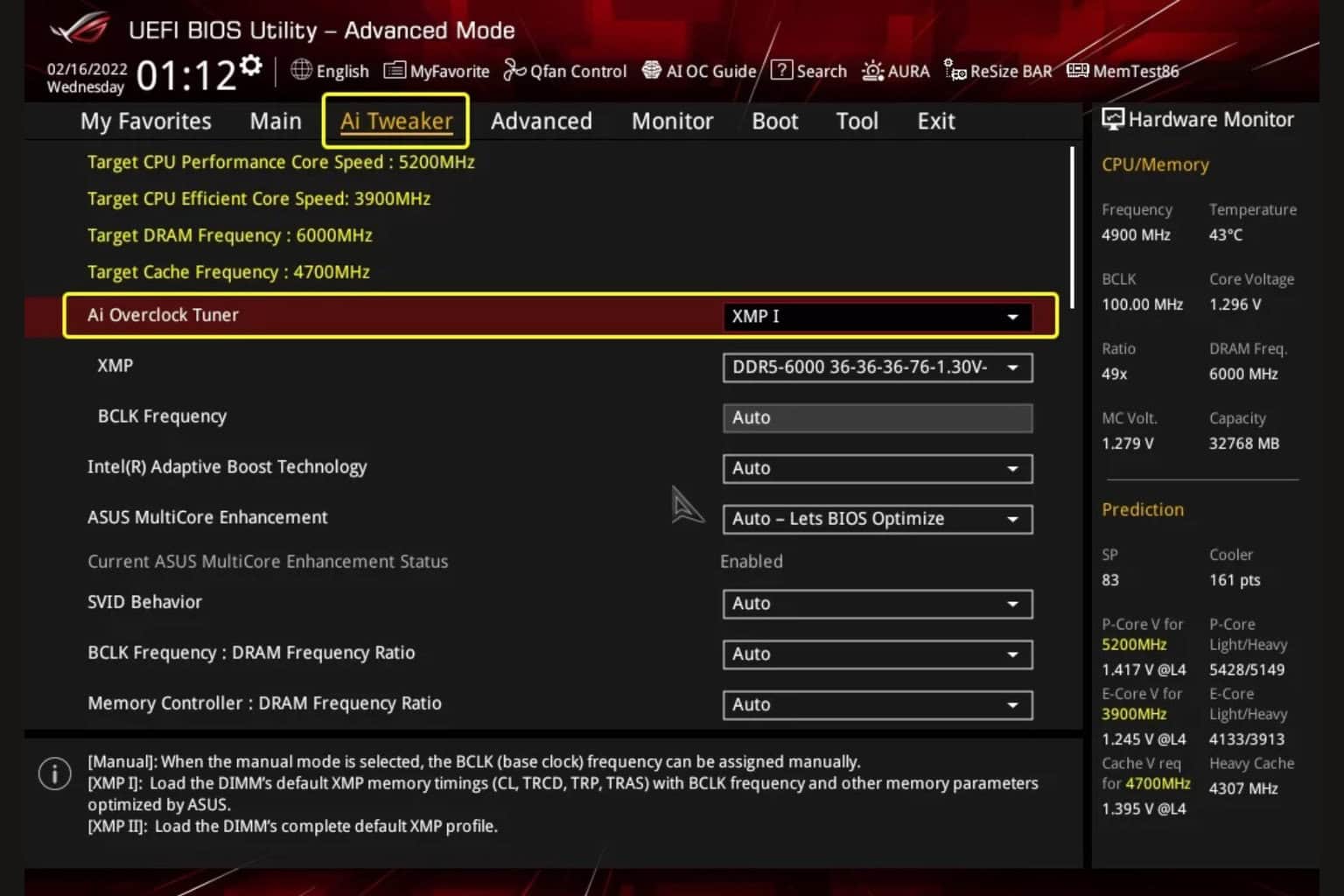The image size is (1344, 896).
Task: Click the 32768 MB capacity value
Action: coord(1244,444)
